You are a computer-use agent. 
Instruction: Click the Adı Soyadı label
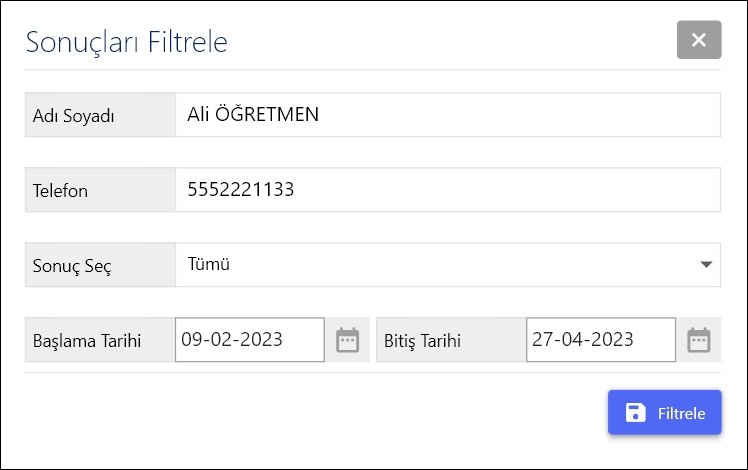tap(74, 116)
